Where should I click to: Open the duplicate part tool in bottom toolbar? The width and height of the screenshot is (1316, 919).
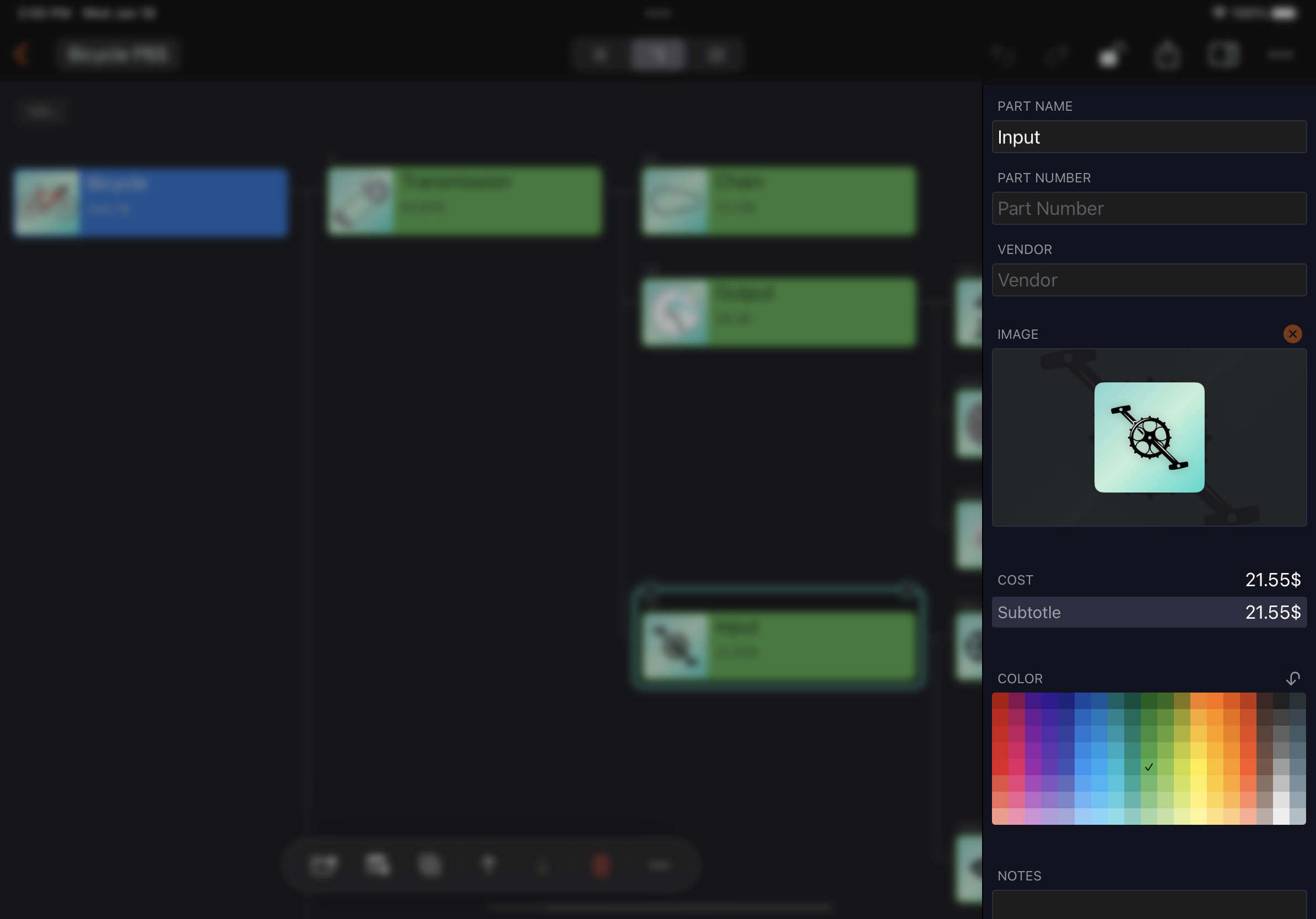pyautogui.click(x=377, y=866)
